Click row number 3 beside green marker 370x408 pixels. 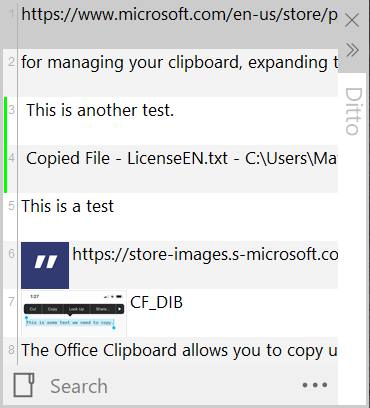tap(11, 109)
